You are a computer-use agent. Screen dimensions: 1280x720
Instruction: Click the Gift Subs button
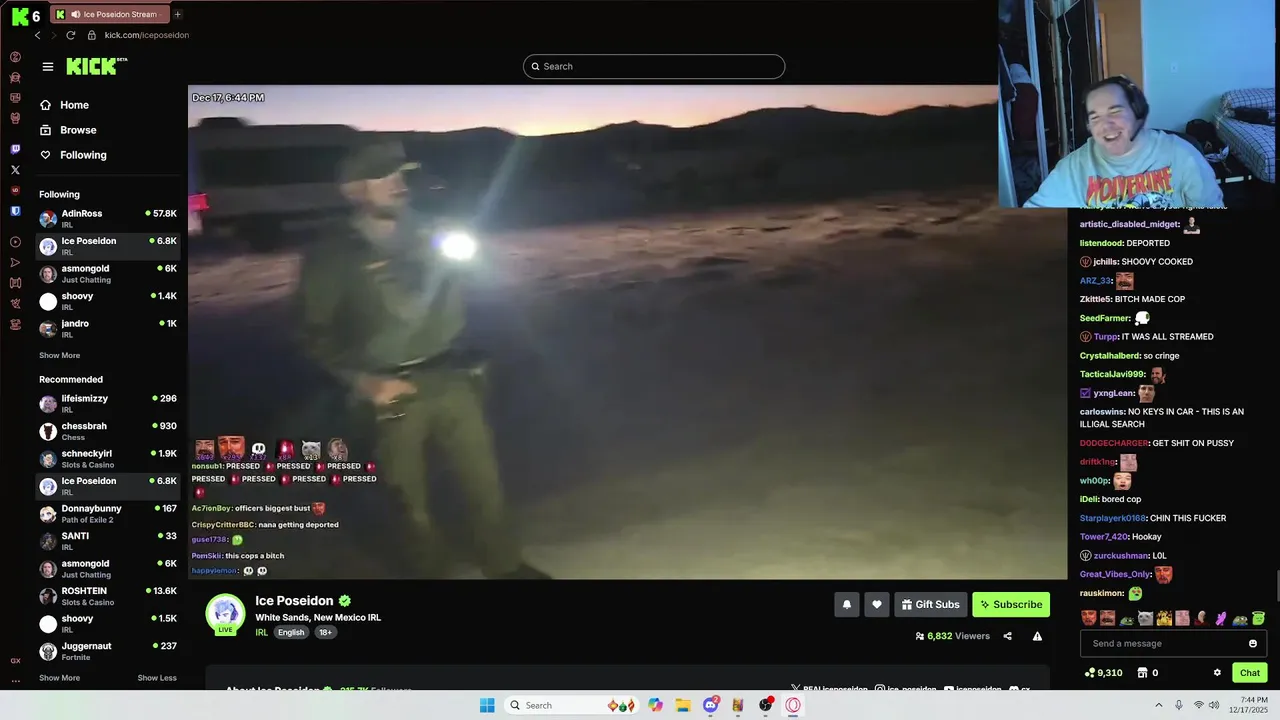point(930,604)
